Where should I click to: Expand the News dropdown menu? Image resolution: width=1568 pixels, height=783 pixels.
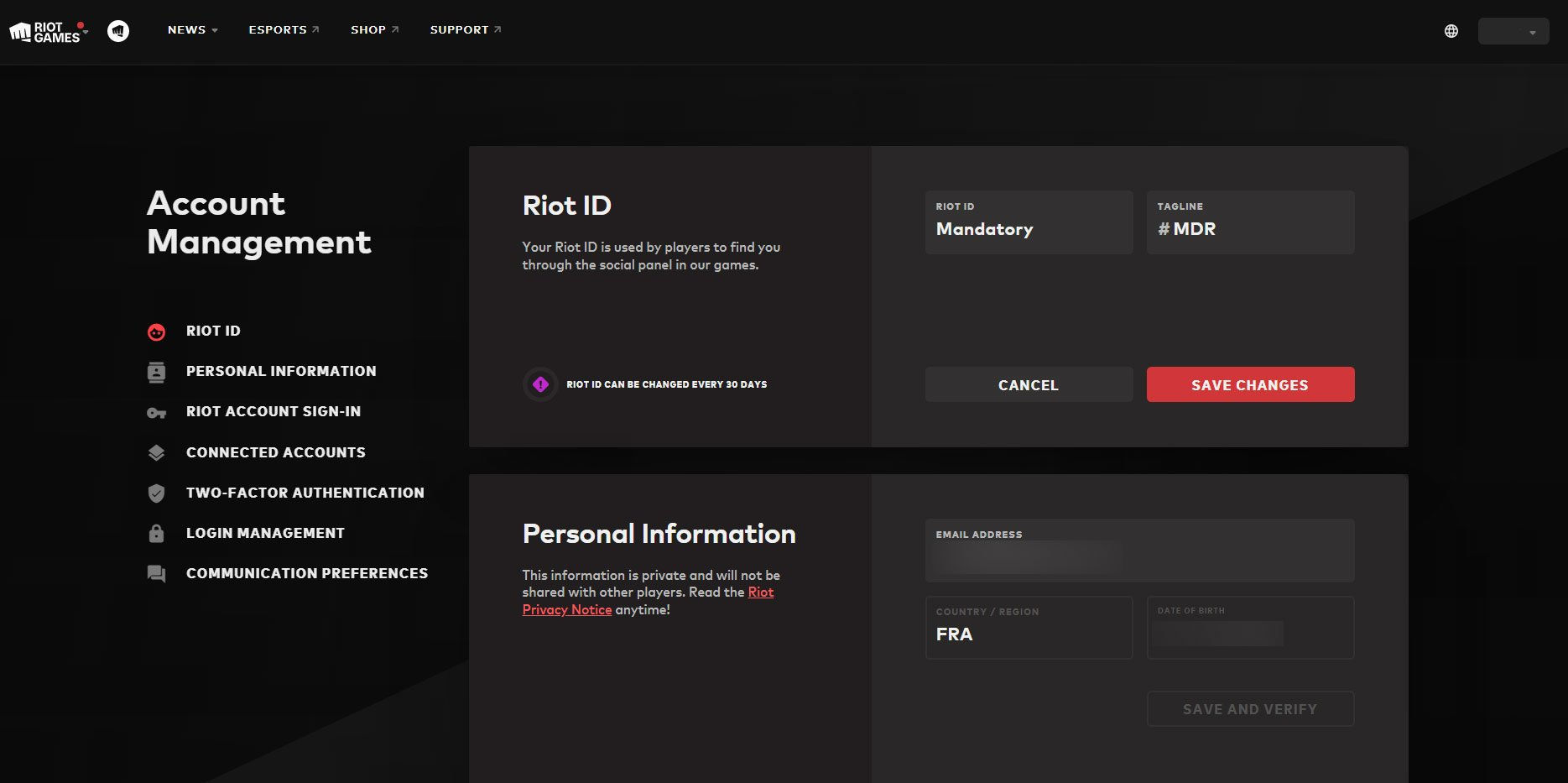[192, 29]
